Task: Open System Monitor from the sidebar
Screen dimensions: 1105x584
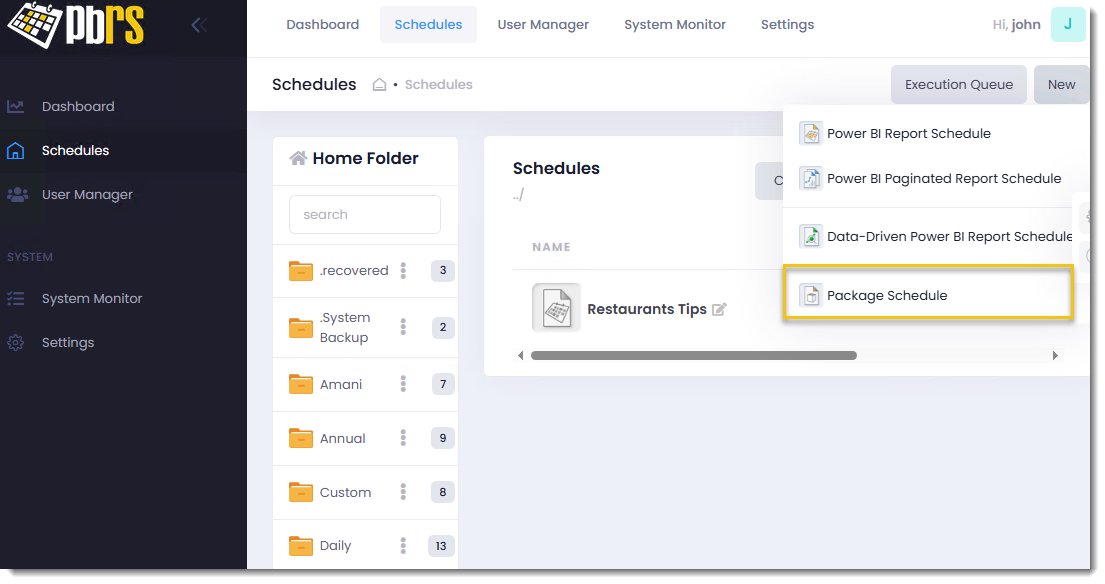Action: tap(91, 298)
